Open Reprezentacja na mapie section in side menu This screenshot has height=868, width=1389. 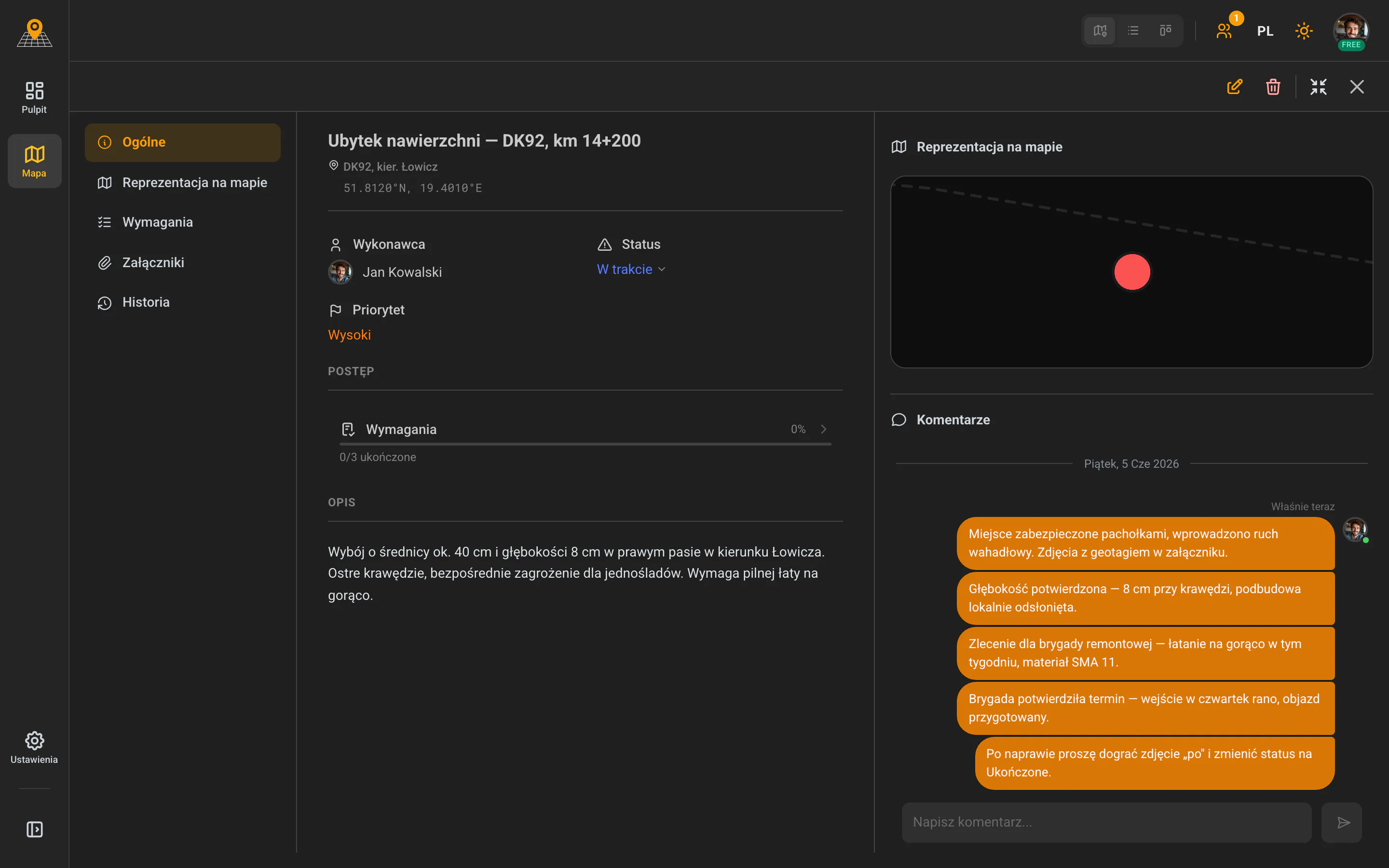[x=182, y=183]
